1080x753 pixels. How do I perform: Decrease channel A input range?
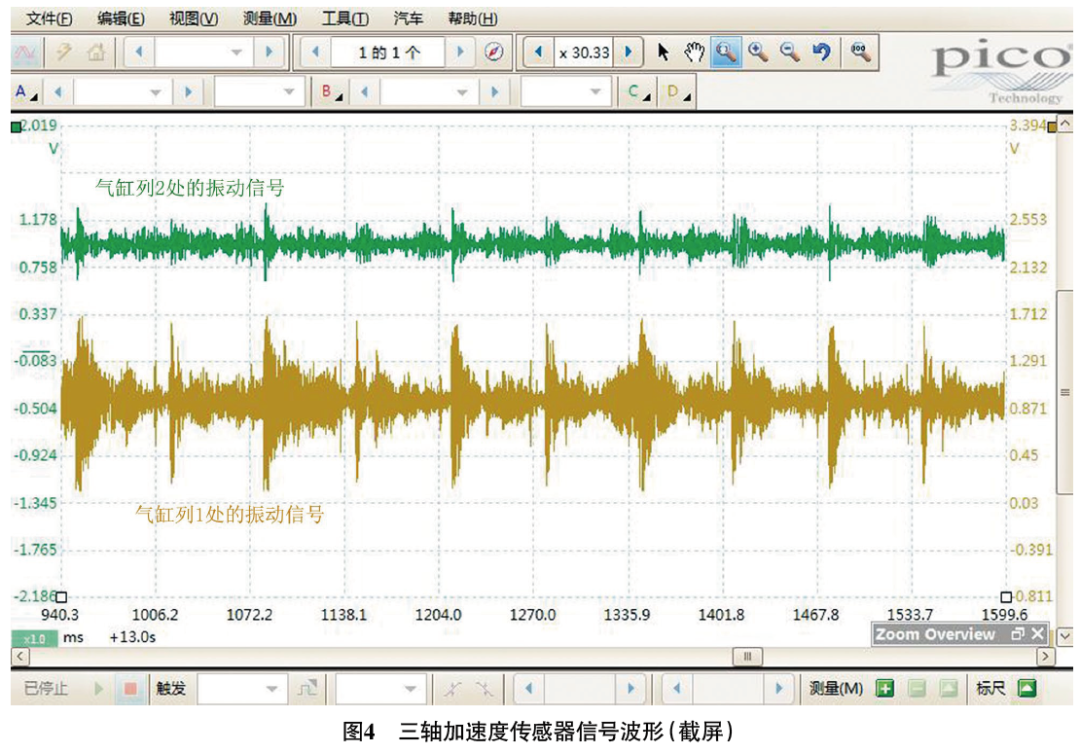[x=59, y=92]
